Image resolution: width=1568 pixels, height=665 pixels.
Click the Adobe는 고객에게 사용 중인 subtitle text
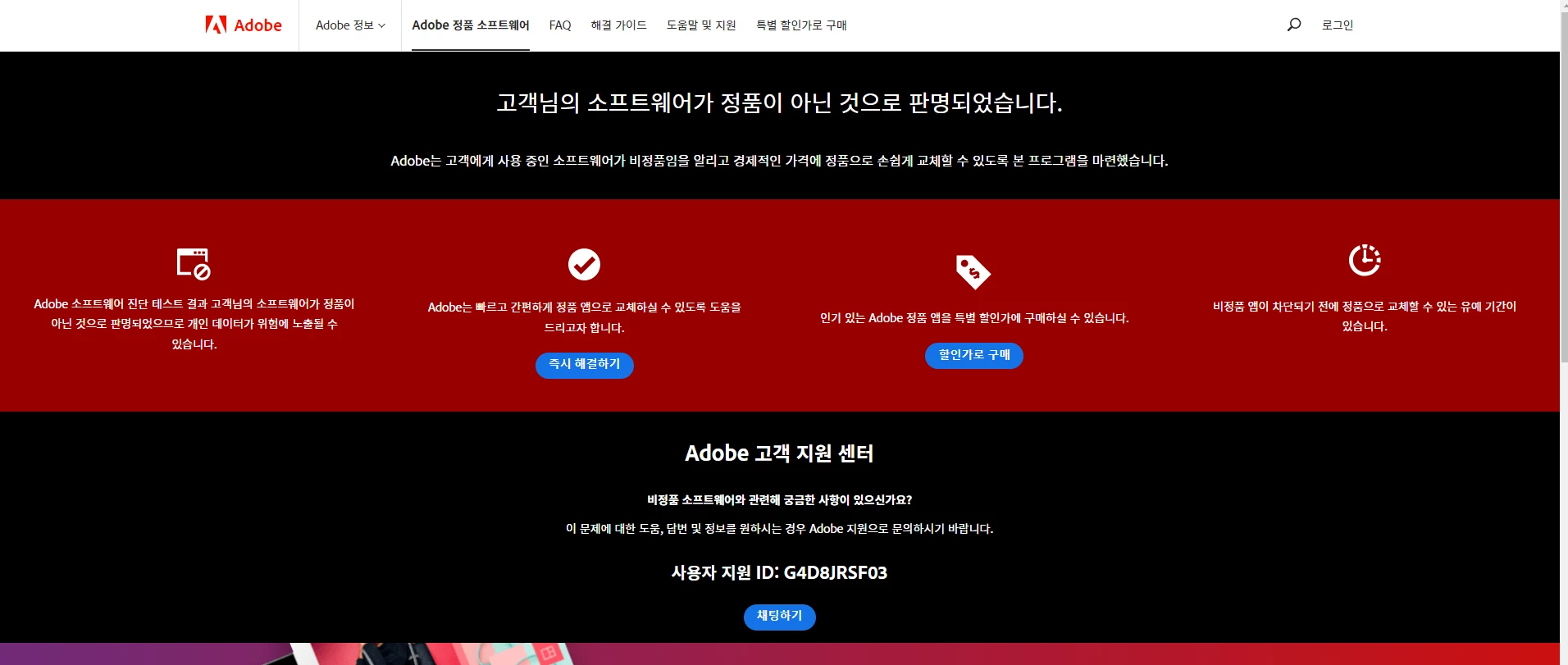(x=780, y=161)
